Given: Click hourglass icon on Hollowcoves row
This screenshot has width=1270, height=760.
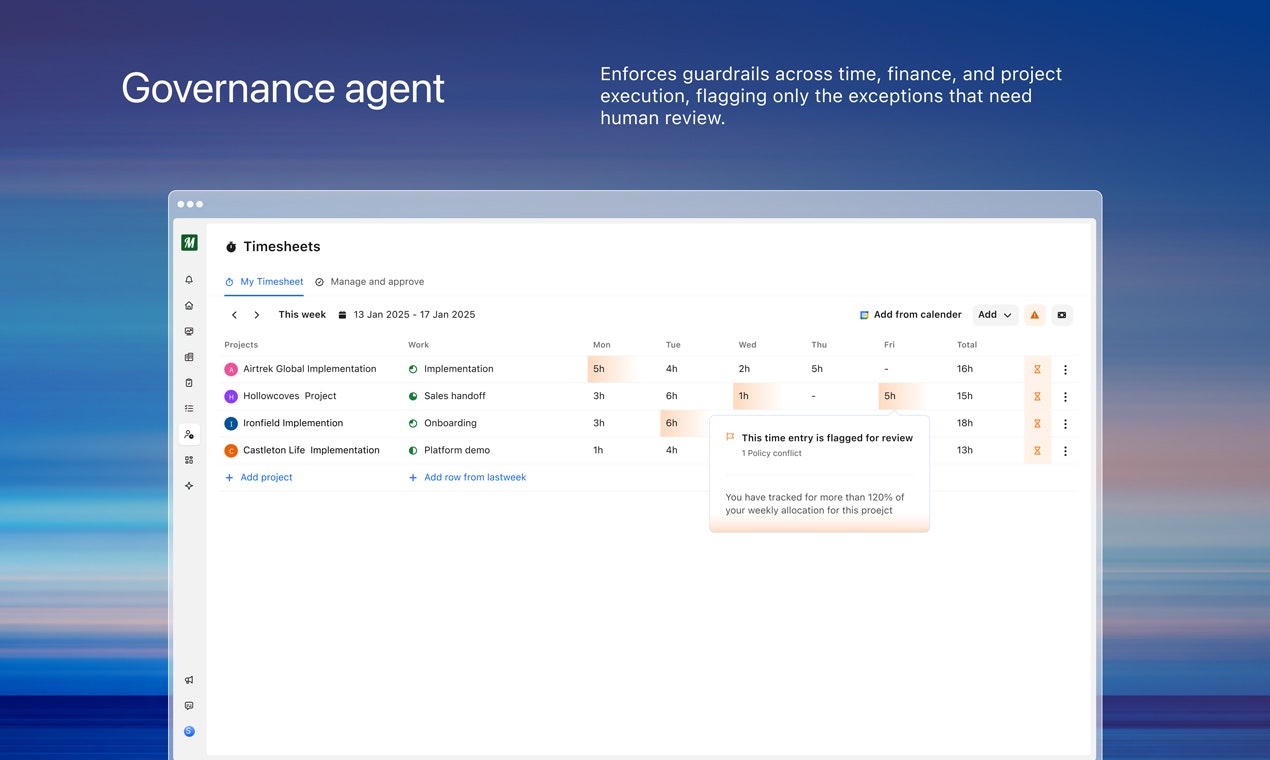Looking at the screenshot, I should tap(1037, 397).
